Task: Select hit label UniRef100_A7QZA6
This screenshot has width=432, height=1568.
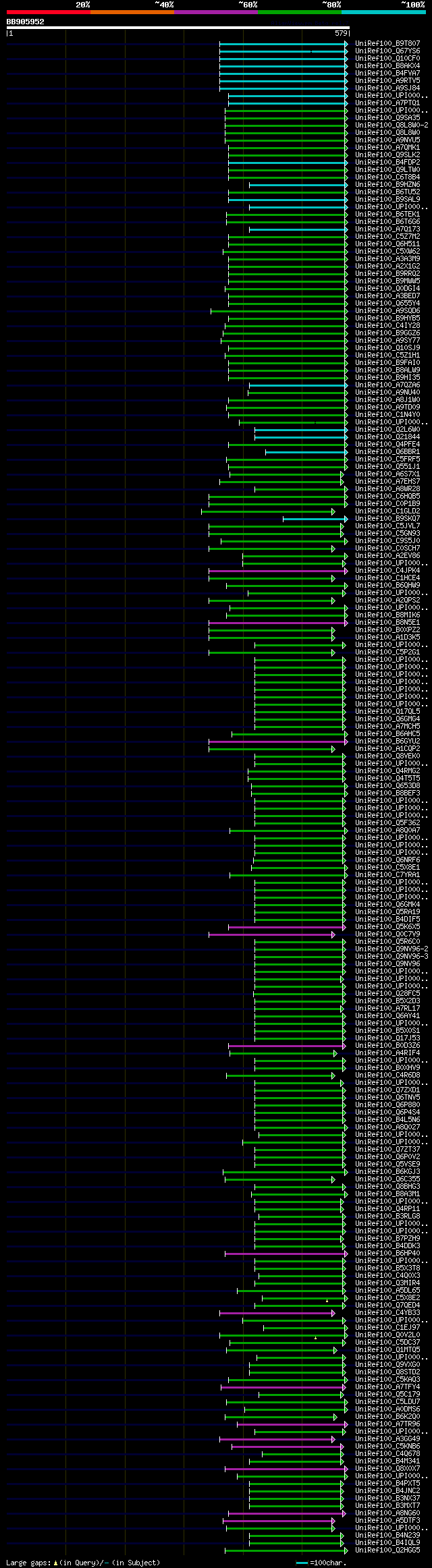Action: point(387,385)
